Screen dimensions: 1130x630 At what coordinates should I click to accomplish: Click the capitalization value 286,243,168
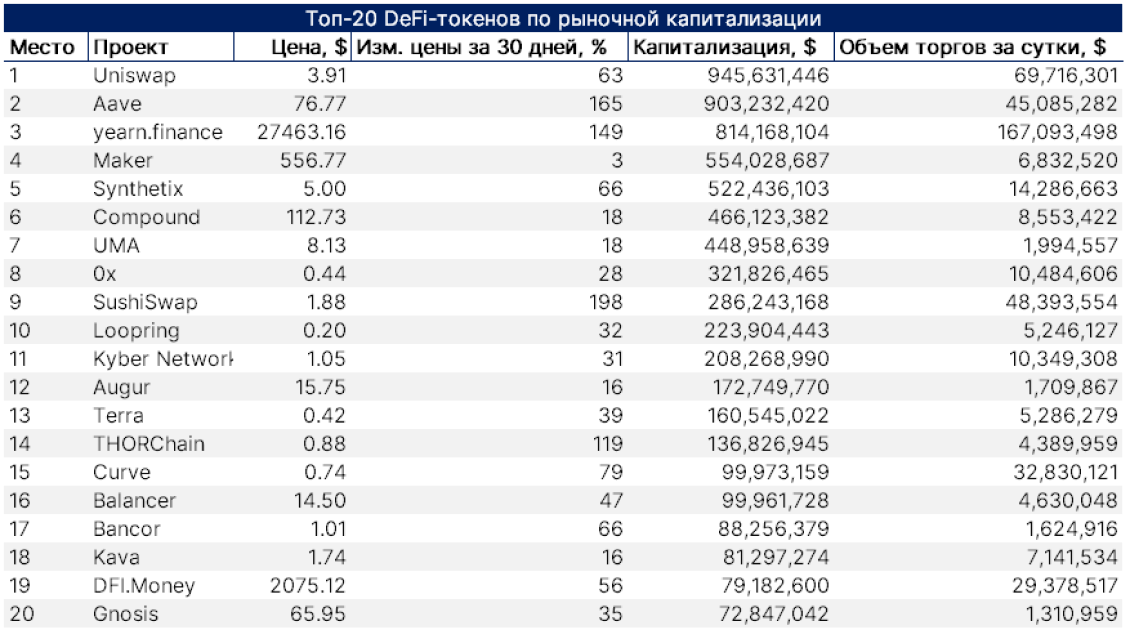(x=768, y=302)
